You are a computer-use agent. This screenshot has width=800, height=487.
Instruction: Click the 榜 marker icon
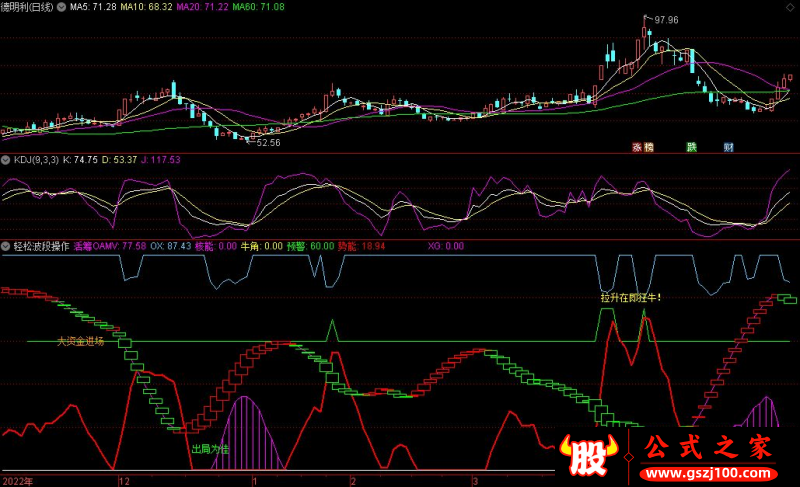(x=648, y=147)
